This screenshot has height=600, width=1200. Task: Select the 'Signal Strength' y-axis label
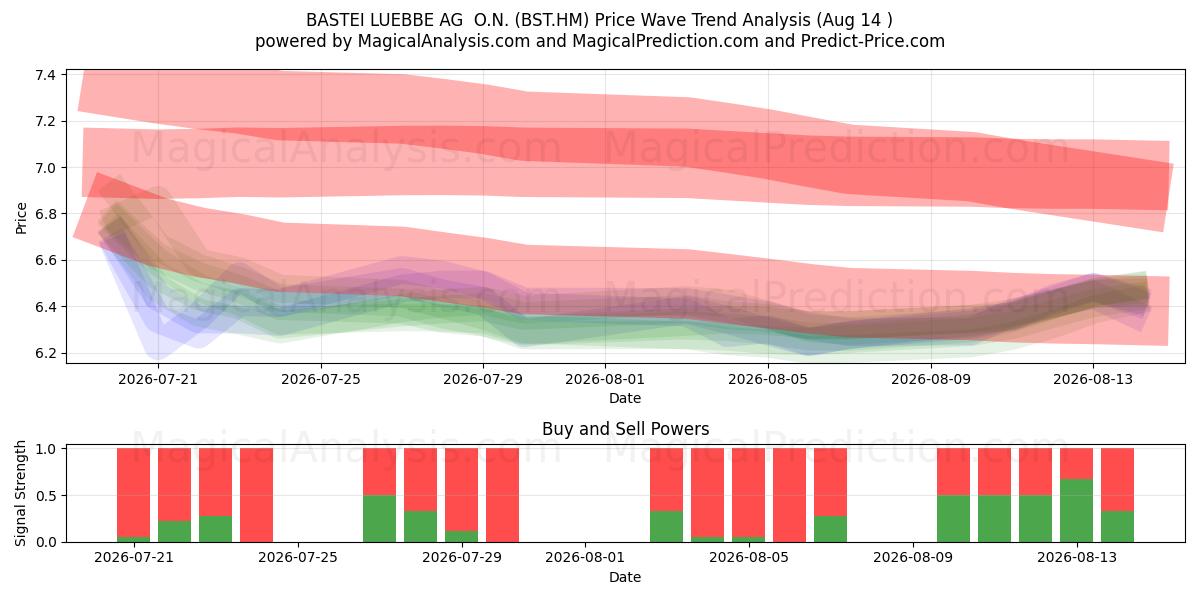click(22, 495)
